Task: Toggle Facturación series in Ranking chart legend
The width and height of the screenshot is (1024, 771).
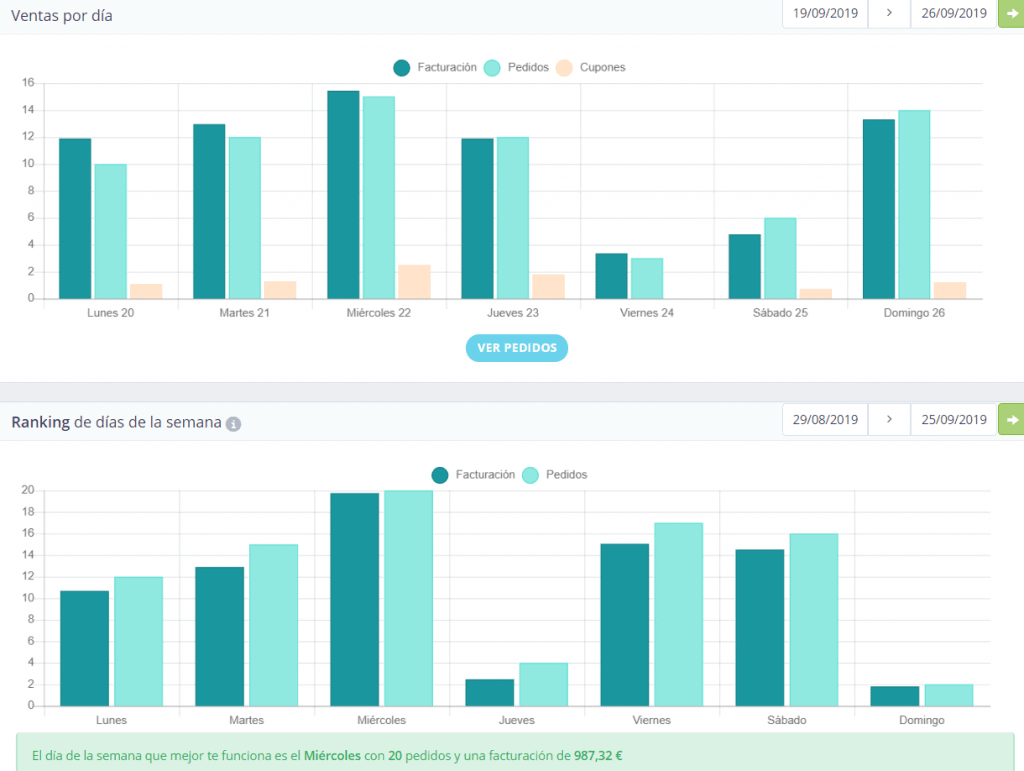Action: click(x=473, y=475)
